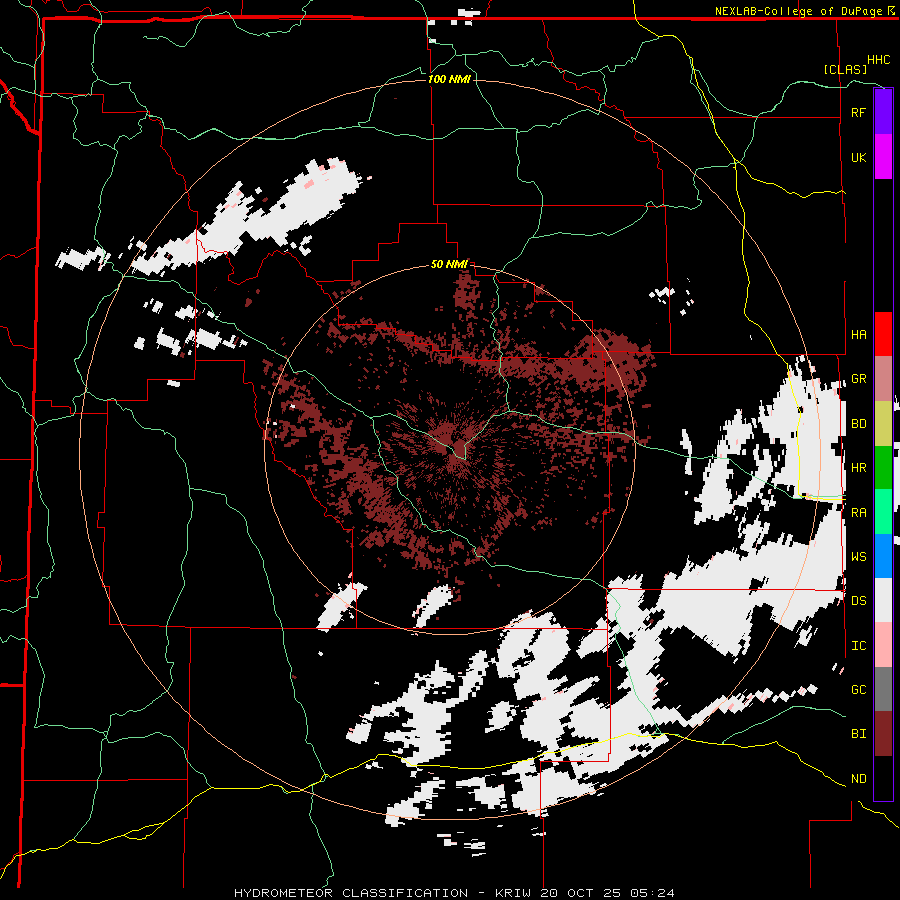Click the KRIW radar site identifier
The height and width of the screenshot is (900, 900).
[514, 893]
